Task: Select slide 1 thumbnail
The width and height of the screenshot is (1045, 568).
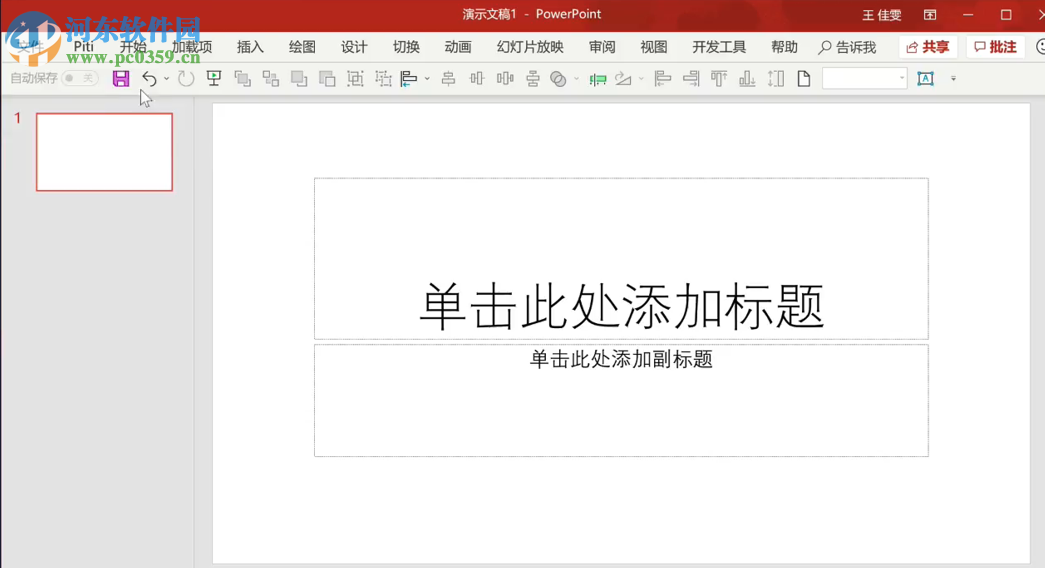Action: tap(105, 152)
